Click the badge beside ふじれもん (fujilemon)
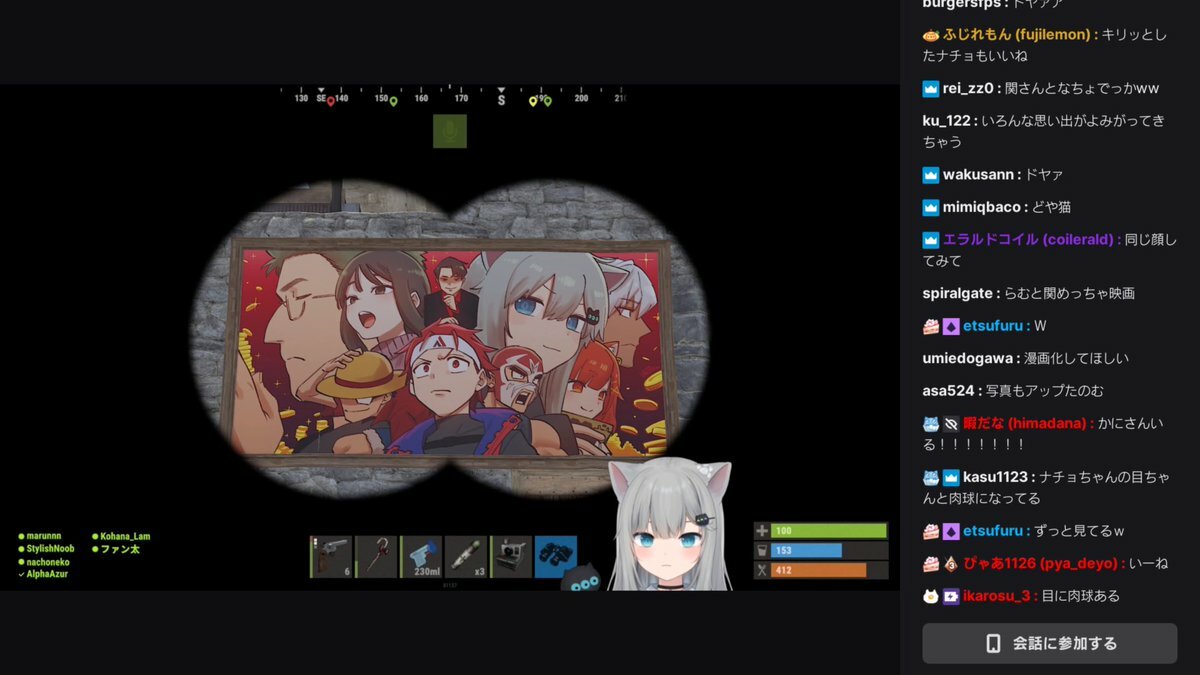This screenshot has height=675, width=1200. pyautogui.click(x=931, y=34)
